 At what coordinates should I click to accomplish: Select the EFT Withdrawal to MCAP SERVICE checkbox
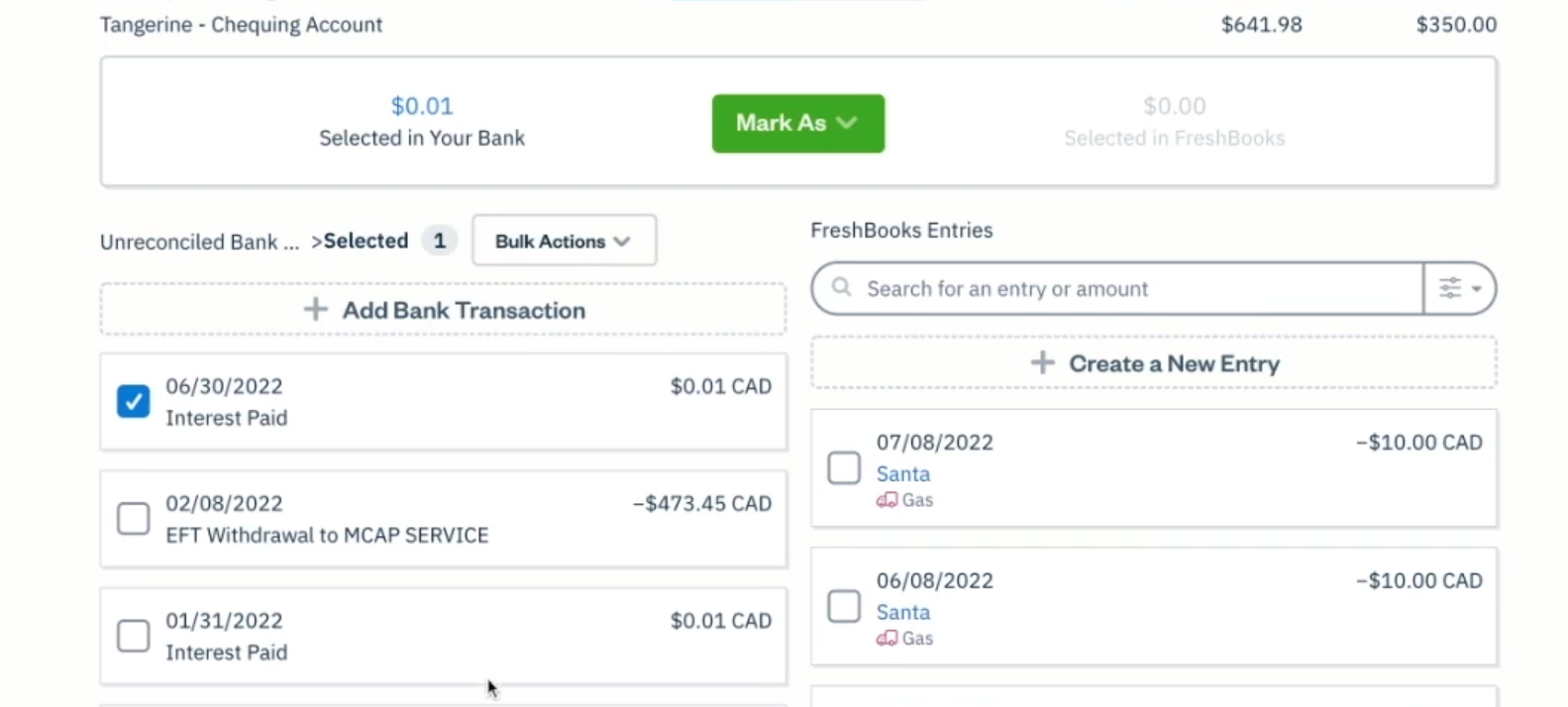134,518
